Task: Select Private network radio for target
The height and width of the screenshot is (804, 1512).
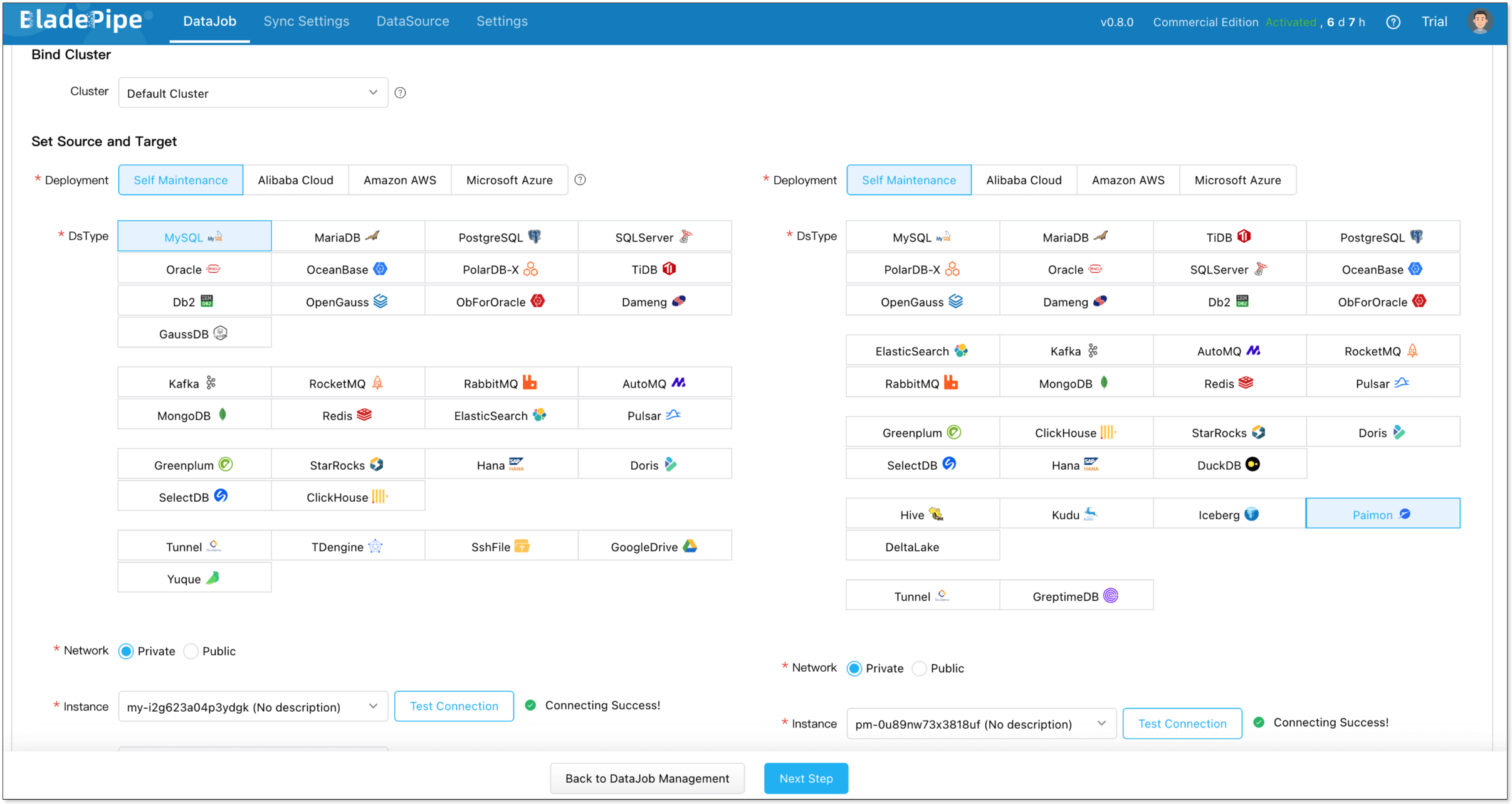Action: click(854, 669)
